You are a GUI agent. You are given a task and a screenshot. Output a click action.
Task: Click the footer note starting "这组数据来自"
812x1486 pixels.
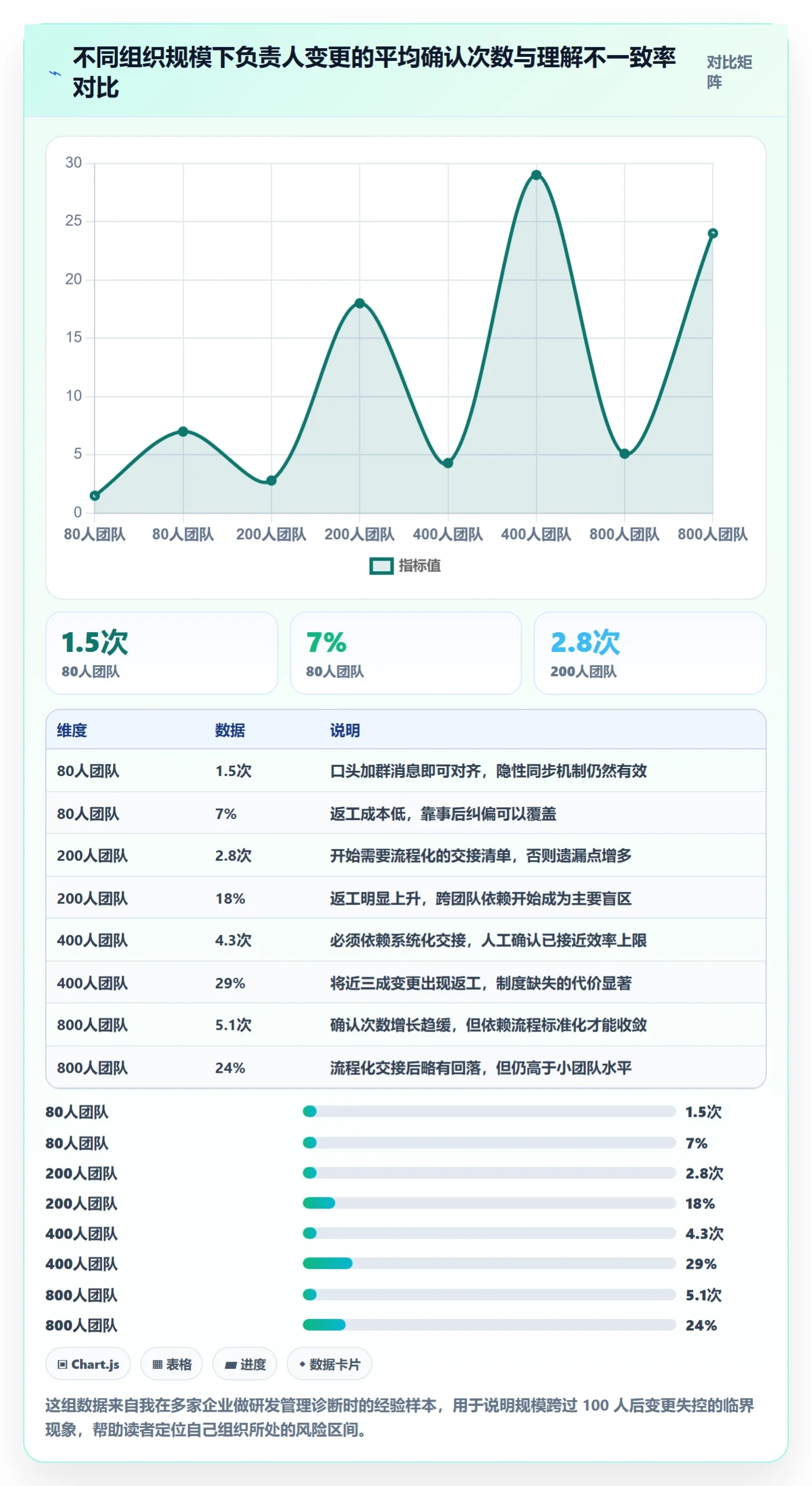tap(400, 1417)
